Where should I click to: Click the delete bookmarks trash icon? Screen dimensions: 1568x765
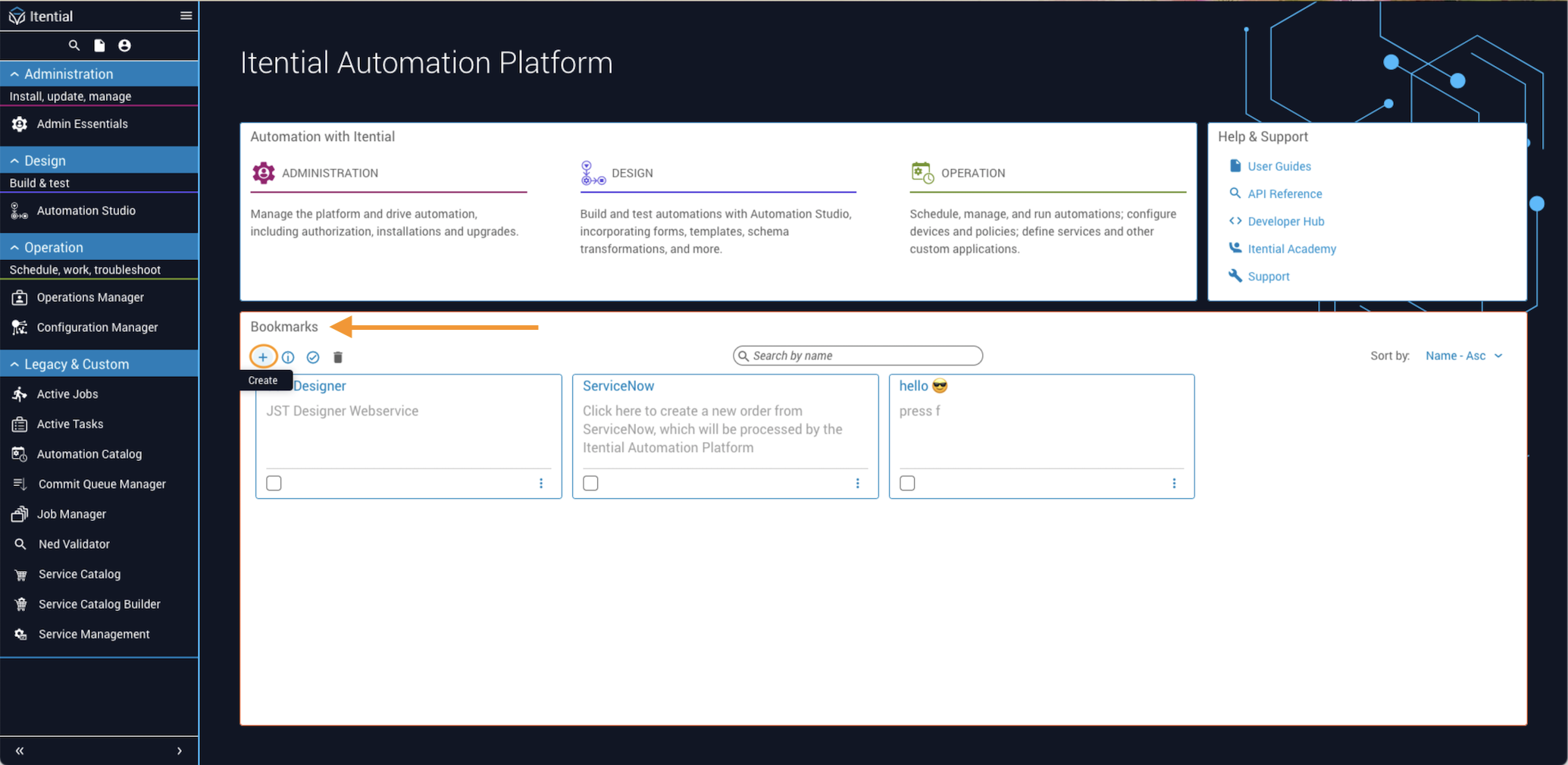[x=338, y=357]
